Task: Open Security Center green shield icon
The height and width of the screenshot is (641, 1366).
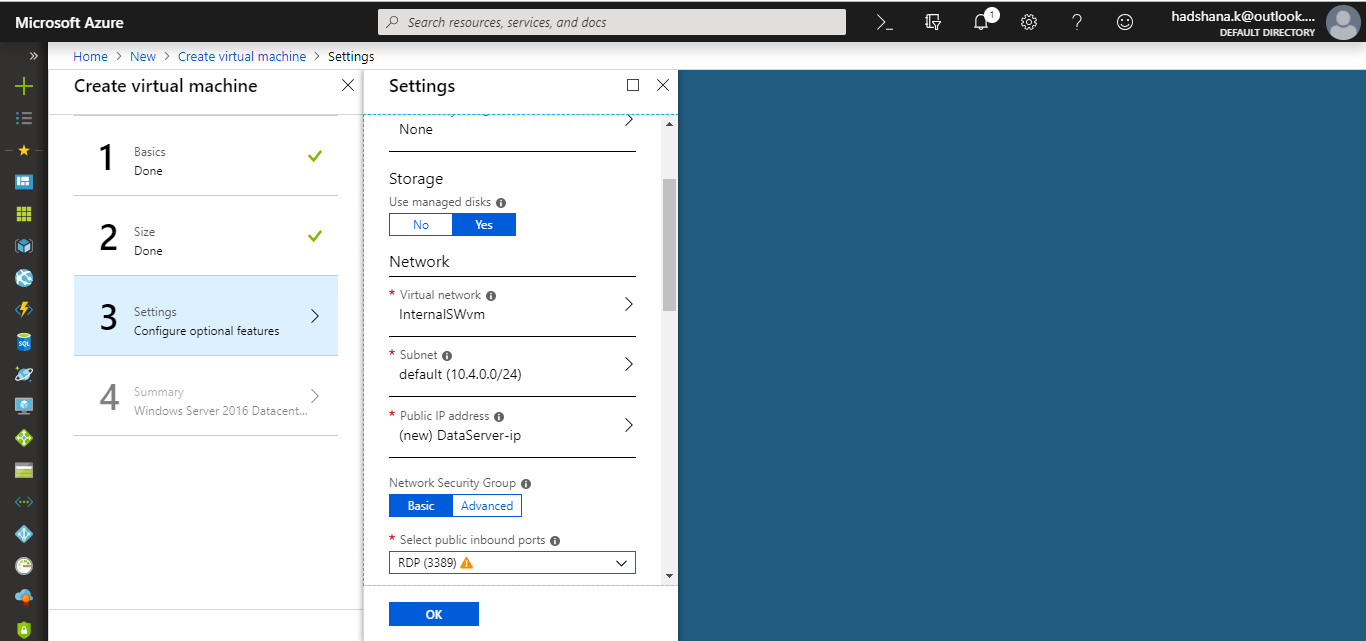Action: [x=24, y=630]
